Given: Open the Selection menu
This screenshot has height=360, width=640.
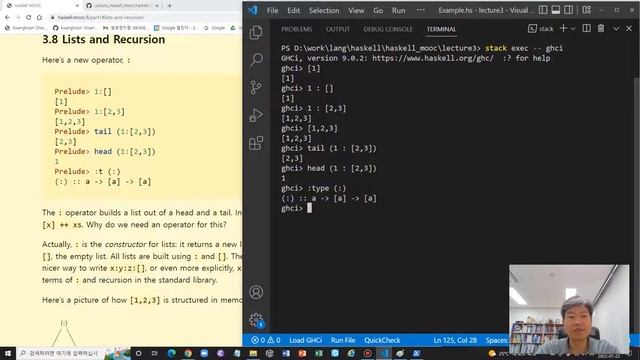Looking at the screenshot, I should point(324,11).
